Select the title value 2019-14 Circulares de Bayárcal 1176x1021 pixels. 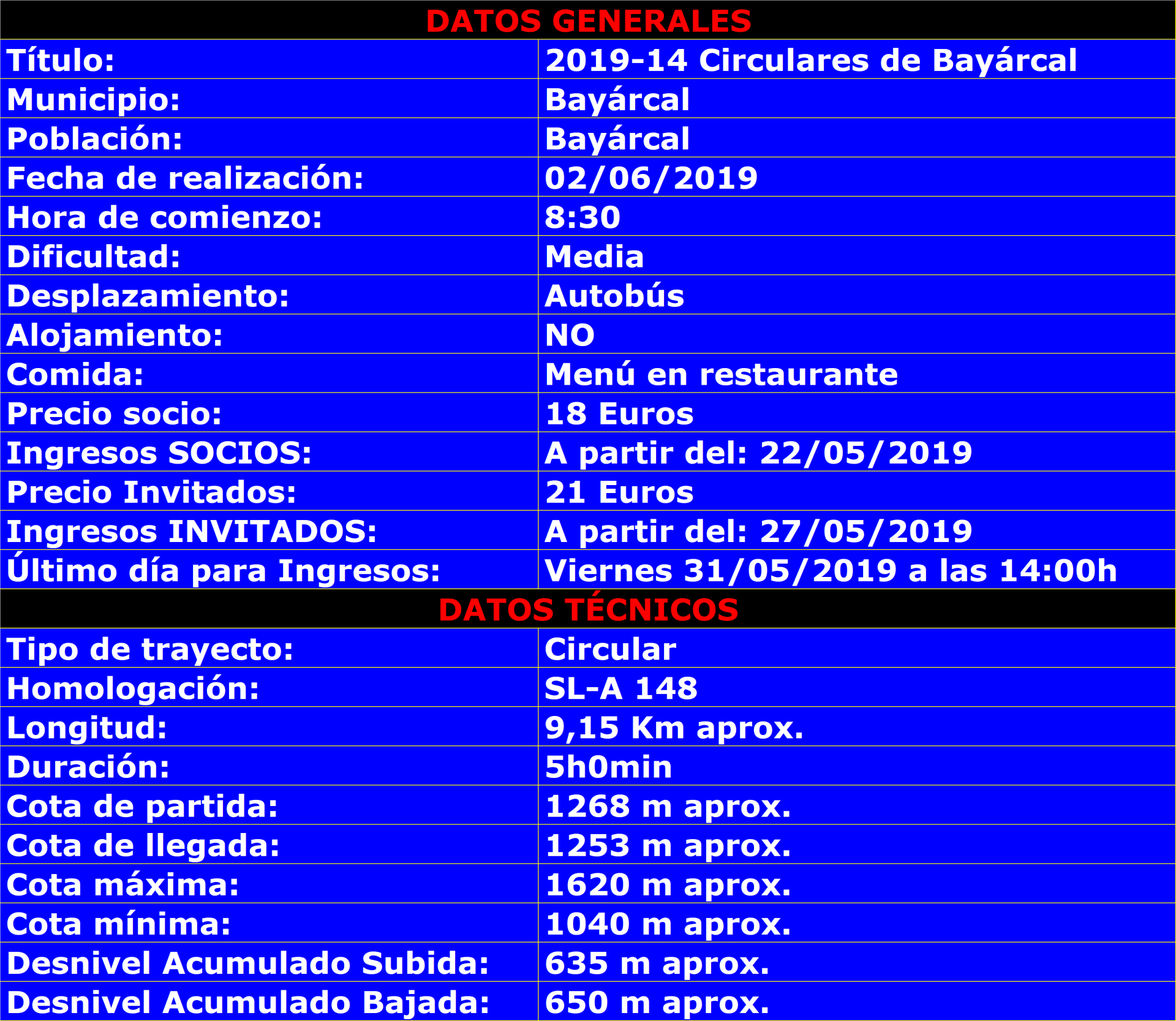[x=810, y=60]
